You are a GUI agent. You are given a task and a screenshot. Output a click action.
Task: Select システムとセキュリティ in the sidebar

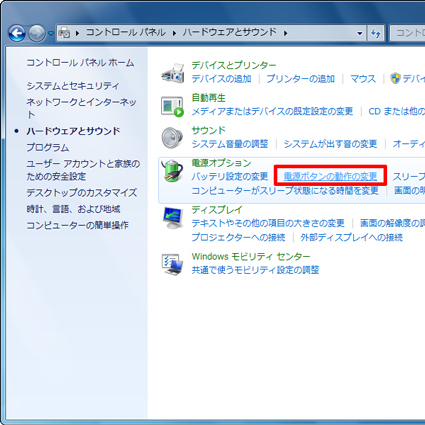point(73,86)
